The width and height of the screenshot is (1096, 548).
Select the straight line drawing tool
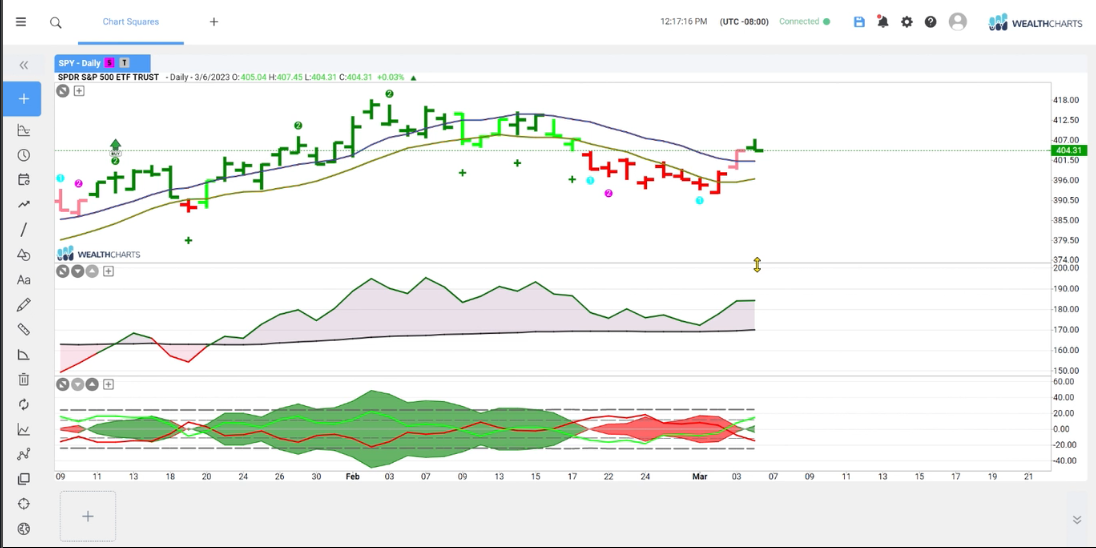[x=24, y=229]
